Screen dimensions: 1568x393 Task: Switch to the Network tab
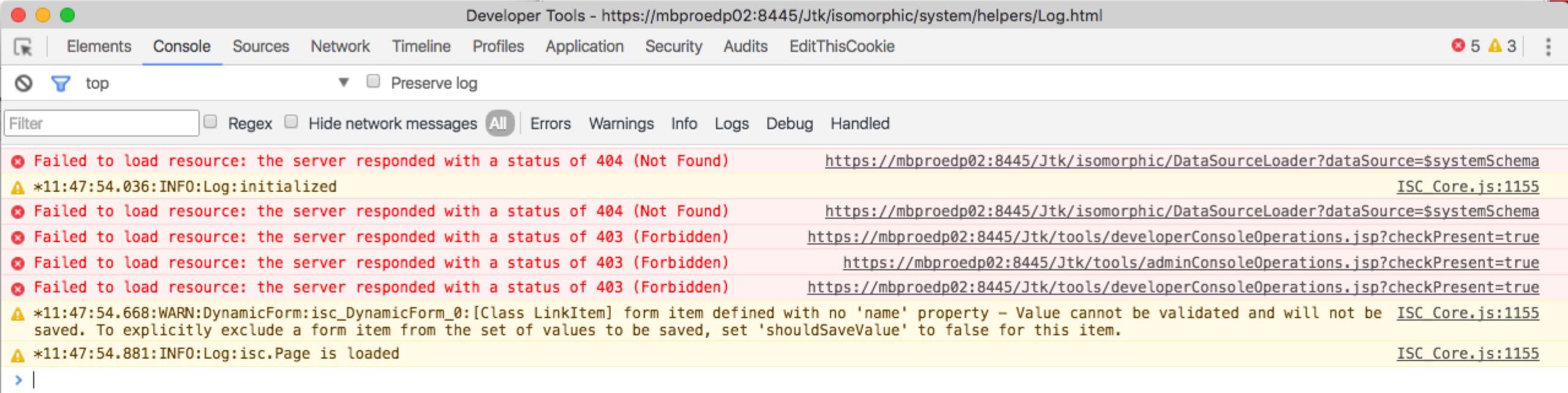[340, 47]
